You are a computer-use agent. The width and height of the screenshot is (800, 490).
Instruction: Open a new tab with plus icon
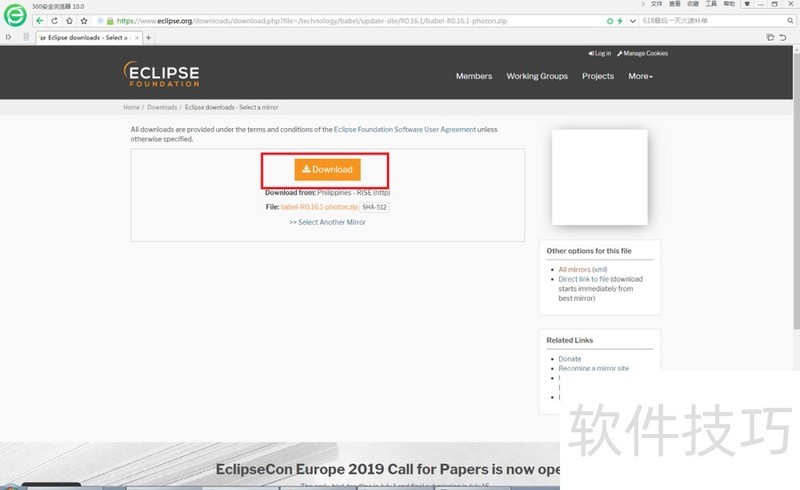(x=149, y=38)
